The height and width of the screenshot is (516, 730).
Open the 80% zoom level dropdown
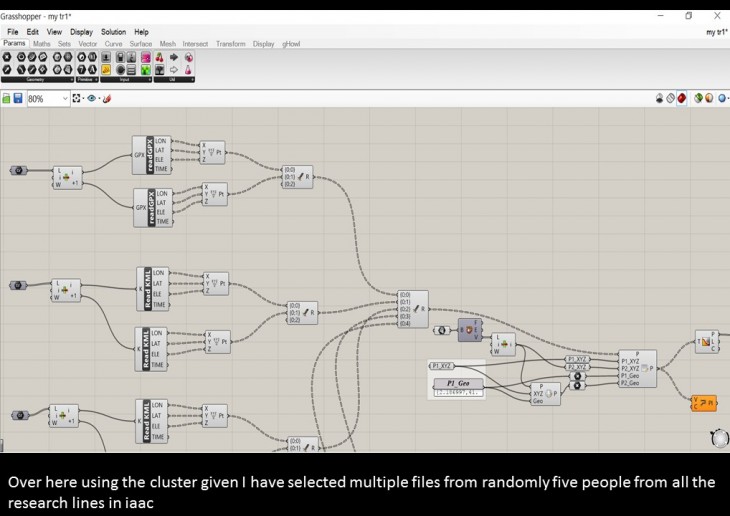pos(65,99)
